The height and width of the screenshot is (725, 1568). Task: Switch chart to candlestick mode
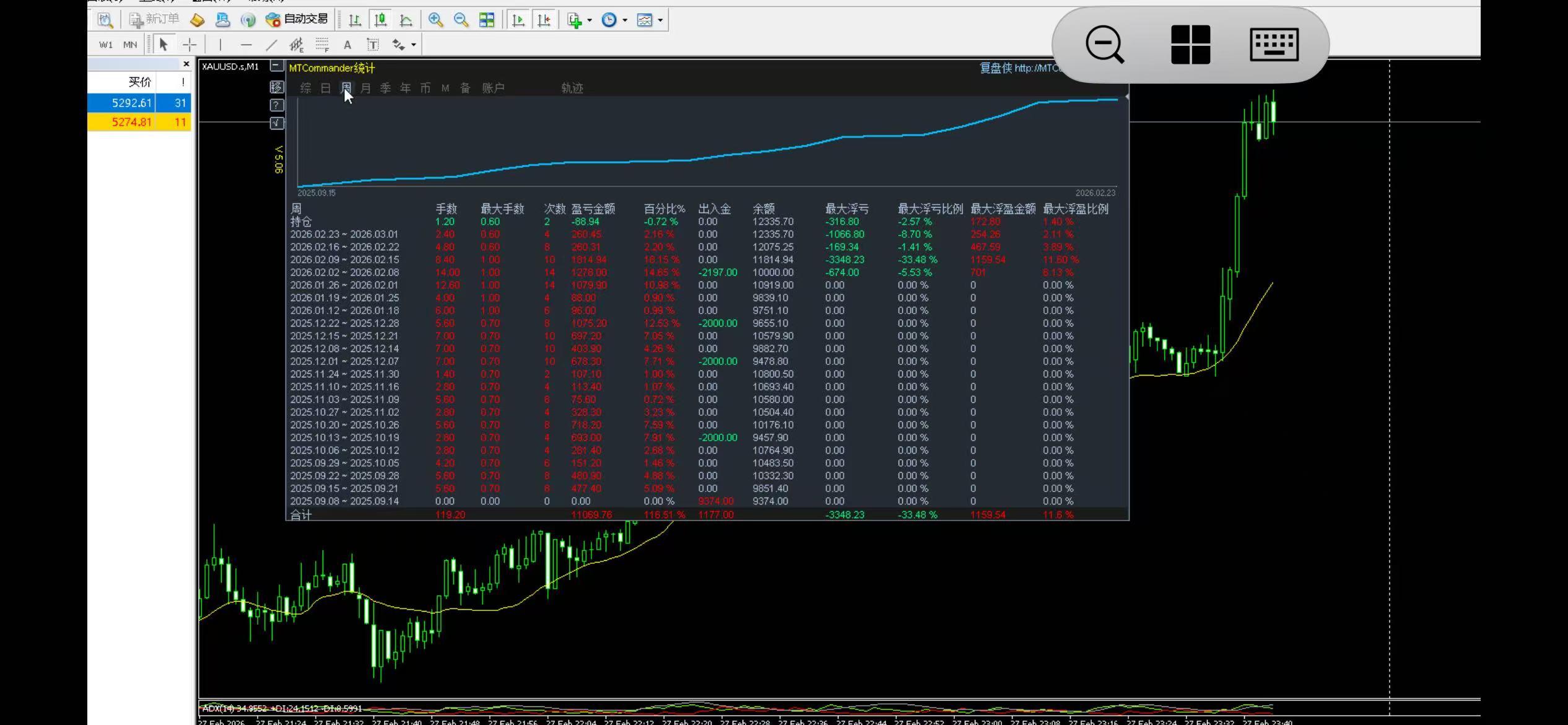pyautogui.click(x=380, y=20)
